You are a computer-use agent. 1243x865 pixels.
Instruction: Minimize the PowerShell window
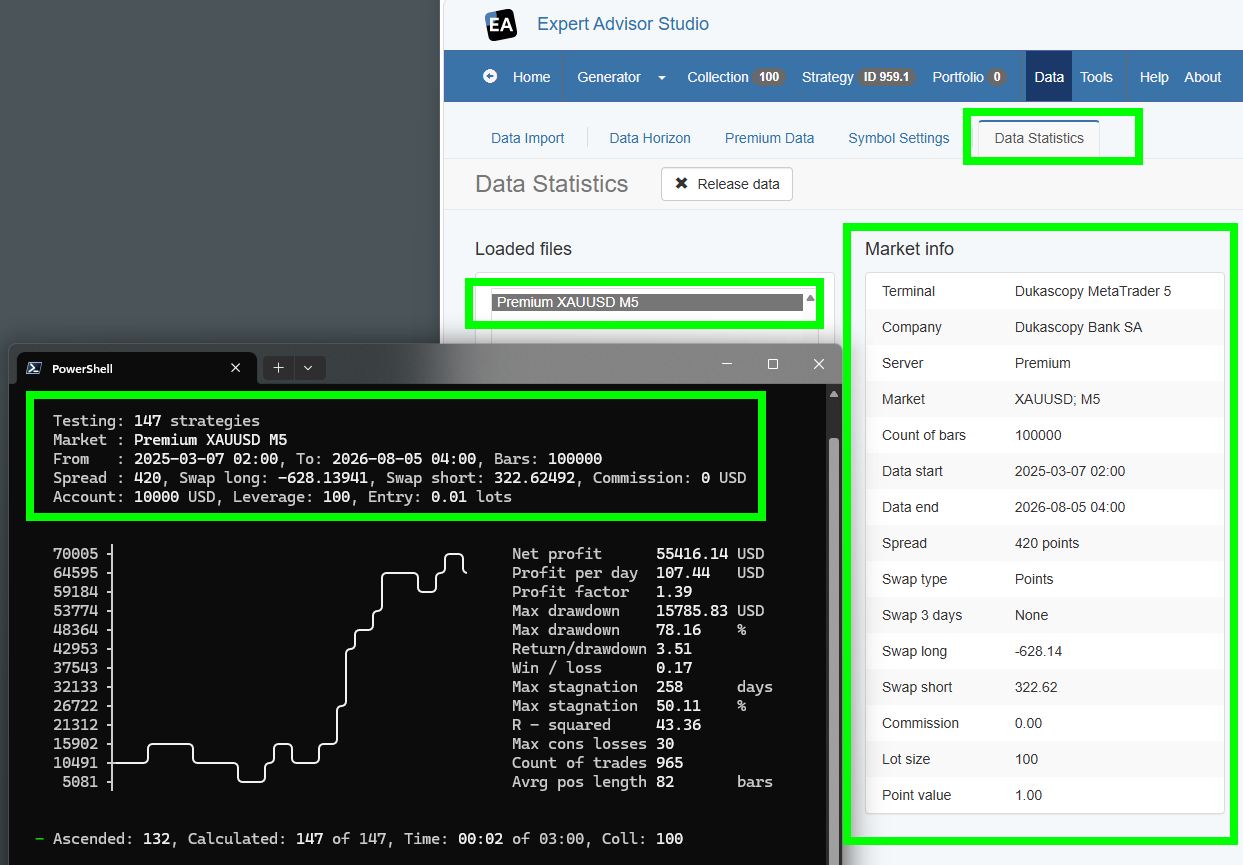[x=727, y=364]
